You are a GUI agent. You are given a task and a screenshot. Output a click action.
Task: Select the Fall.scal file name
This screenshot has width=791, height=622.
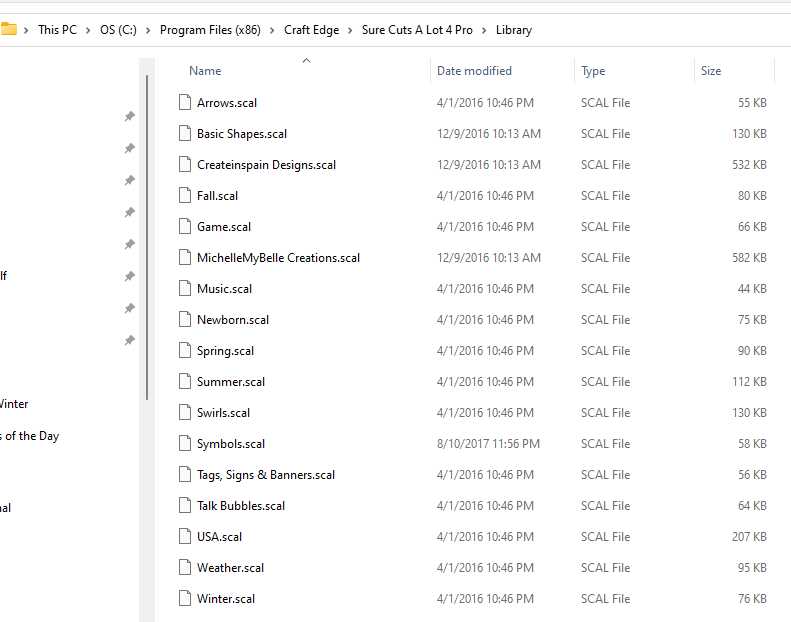[x=217, y=196]
